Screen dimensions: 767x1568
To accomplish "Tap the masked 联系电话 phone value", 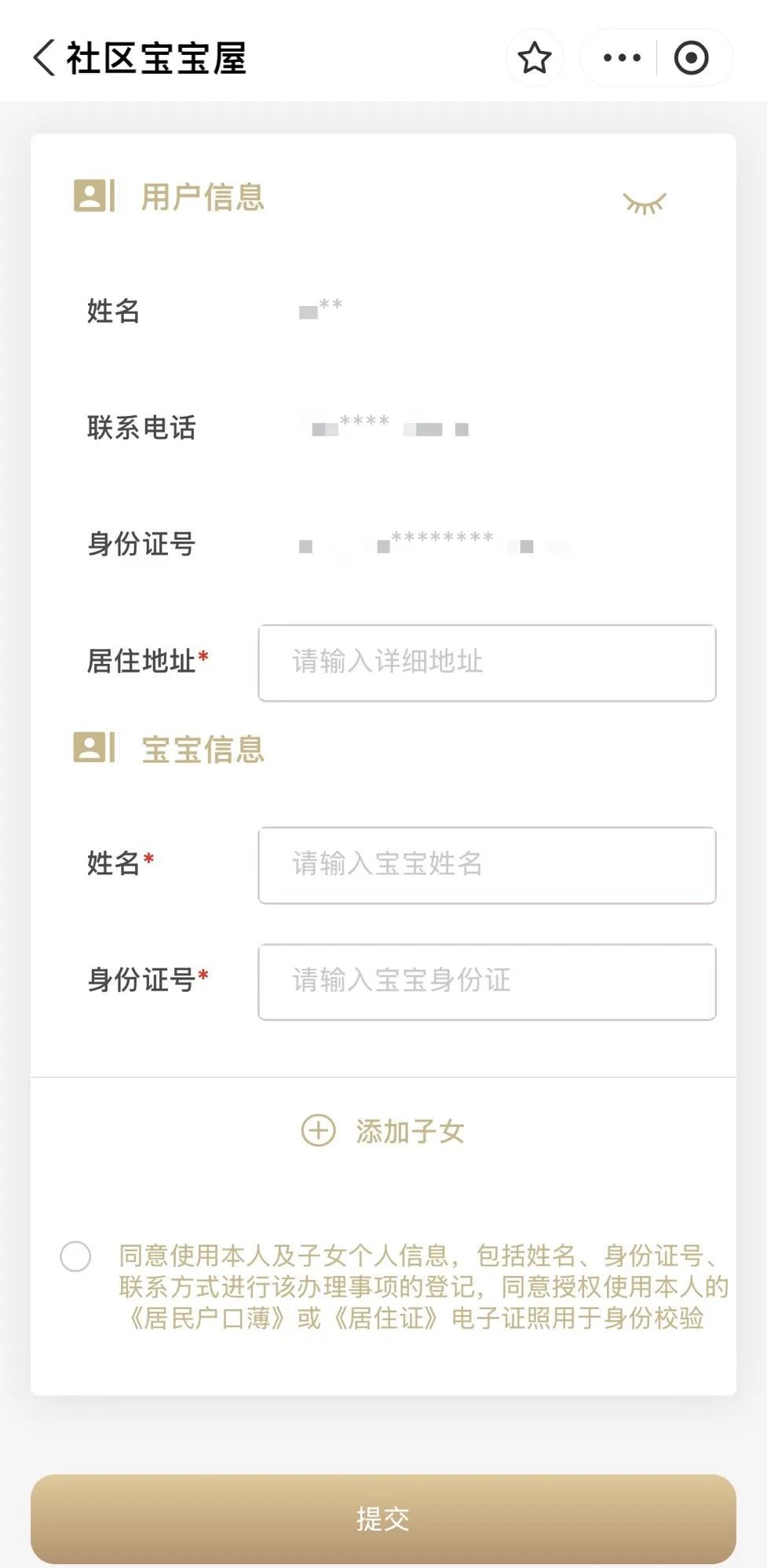I will coord(389,427).
